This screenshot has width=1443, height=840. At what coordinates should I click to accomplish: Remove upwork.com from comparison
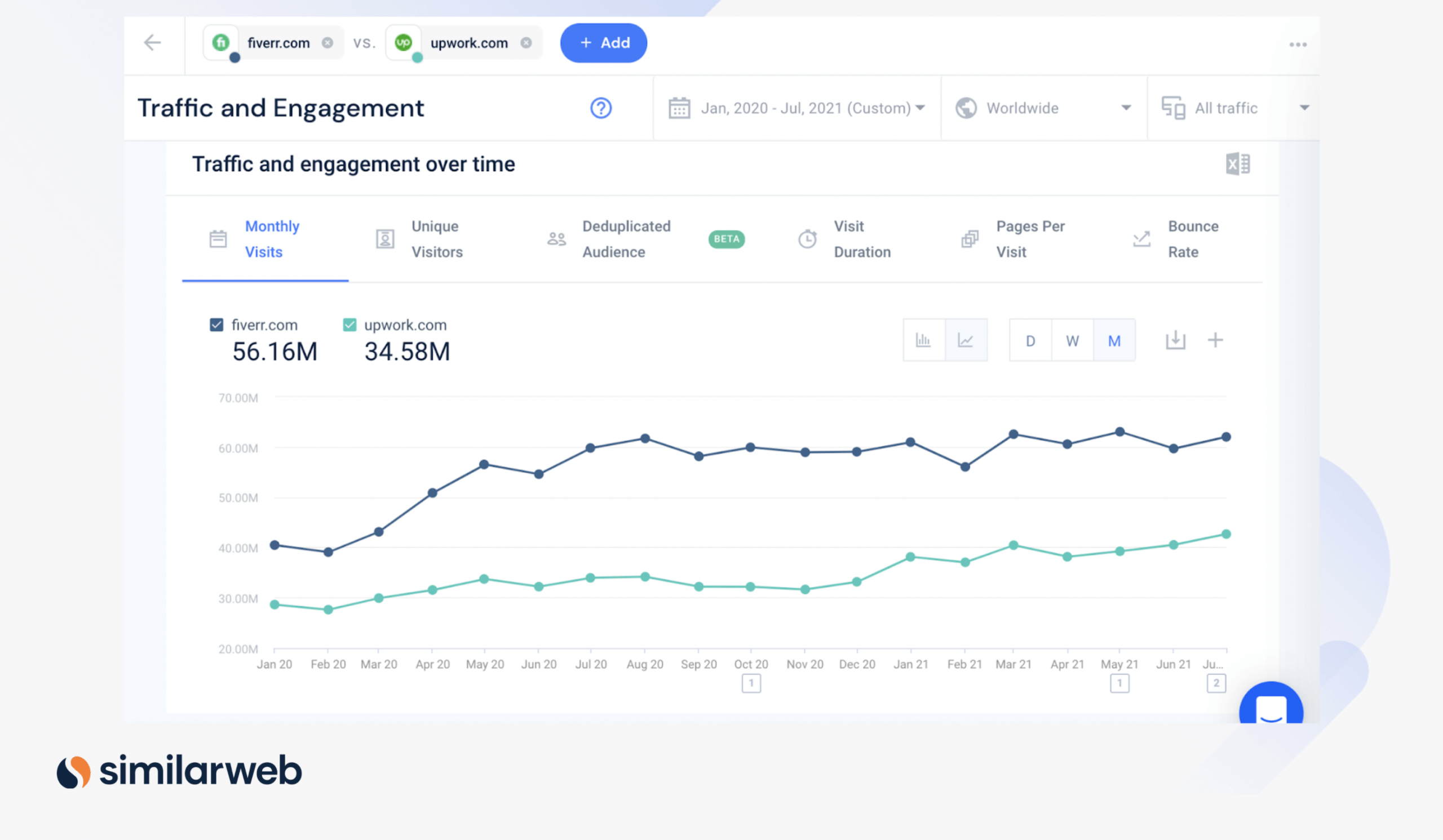(x=526, y=43)
